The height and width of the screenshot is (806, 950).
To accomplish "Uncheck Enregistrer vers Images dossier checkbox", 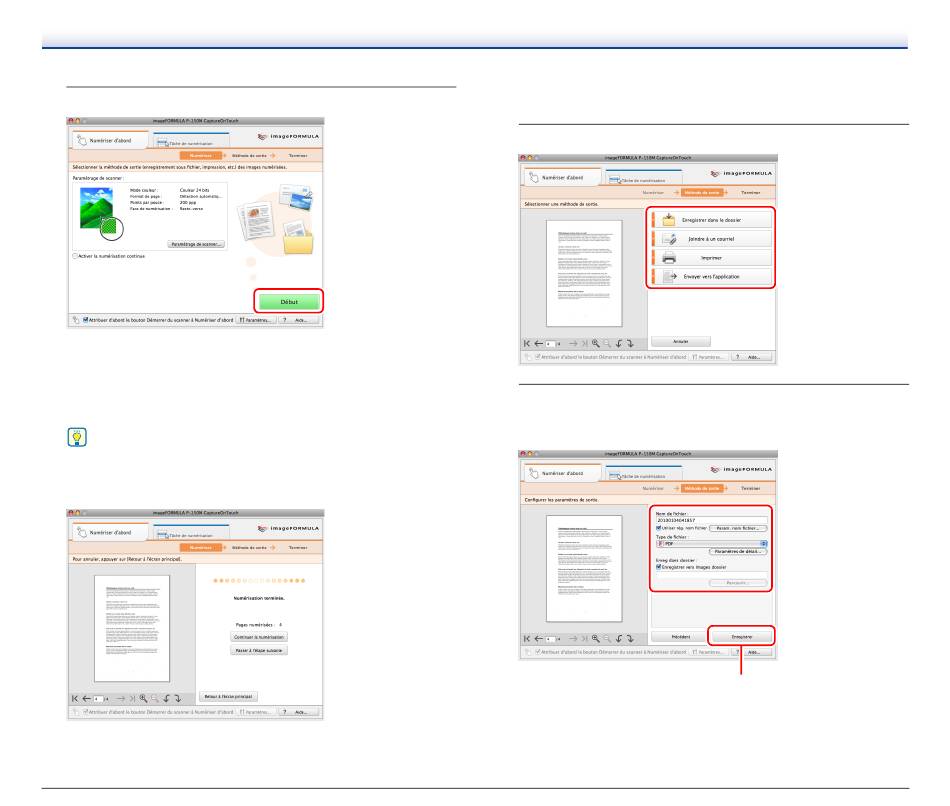I will coord(656,567).
